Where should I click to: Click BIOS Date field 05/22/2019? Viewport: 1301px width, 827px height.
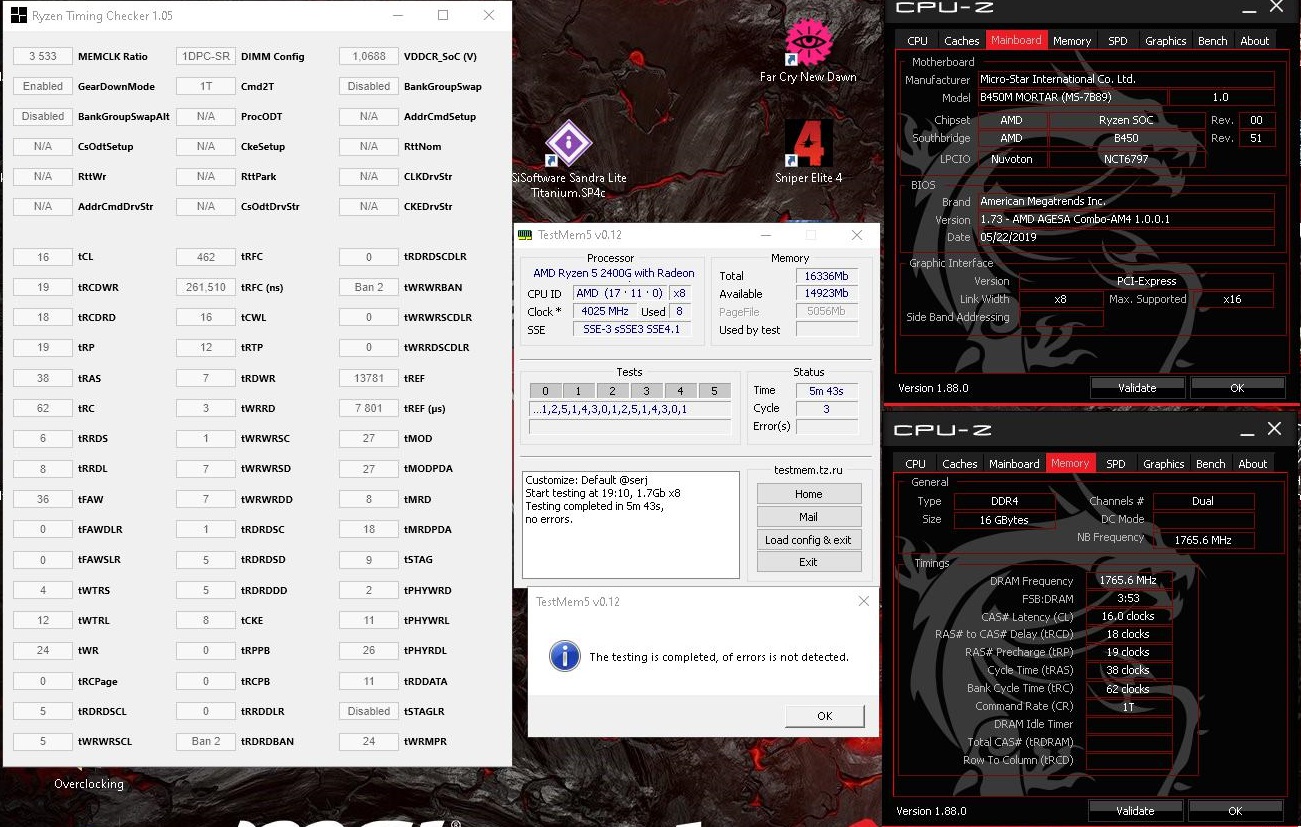1125,237
